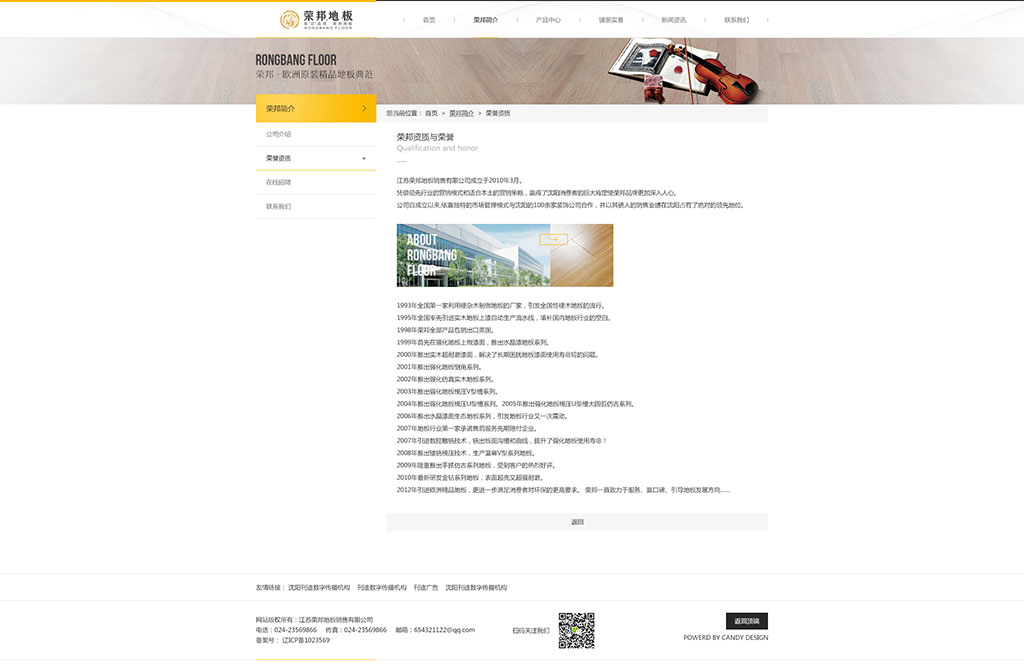Screen dimensions: 1024x668
Task: Click 荣邦简介 in the breadcrumb trail
Action: [x=461, y=114]
